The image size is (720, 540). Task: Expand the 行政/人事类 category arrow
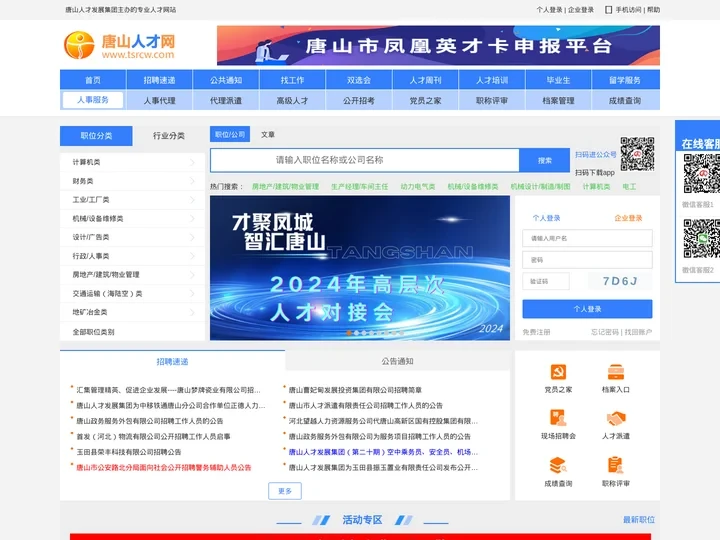pyautogui.click(x=192, y=256)
